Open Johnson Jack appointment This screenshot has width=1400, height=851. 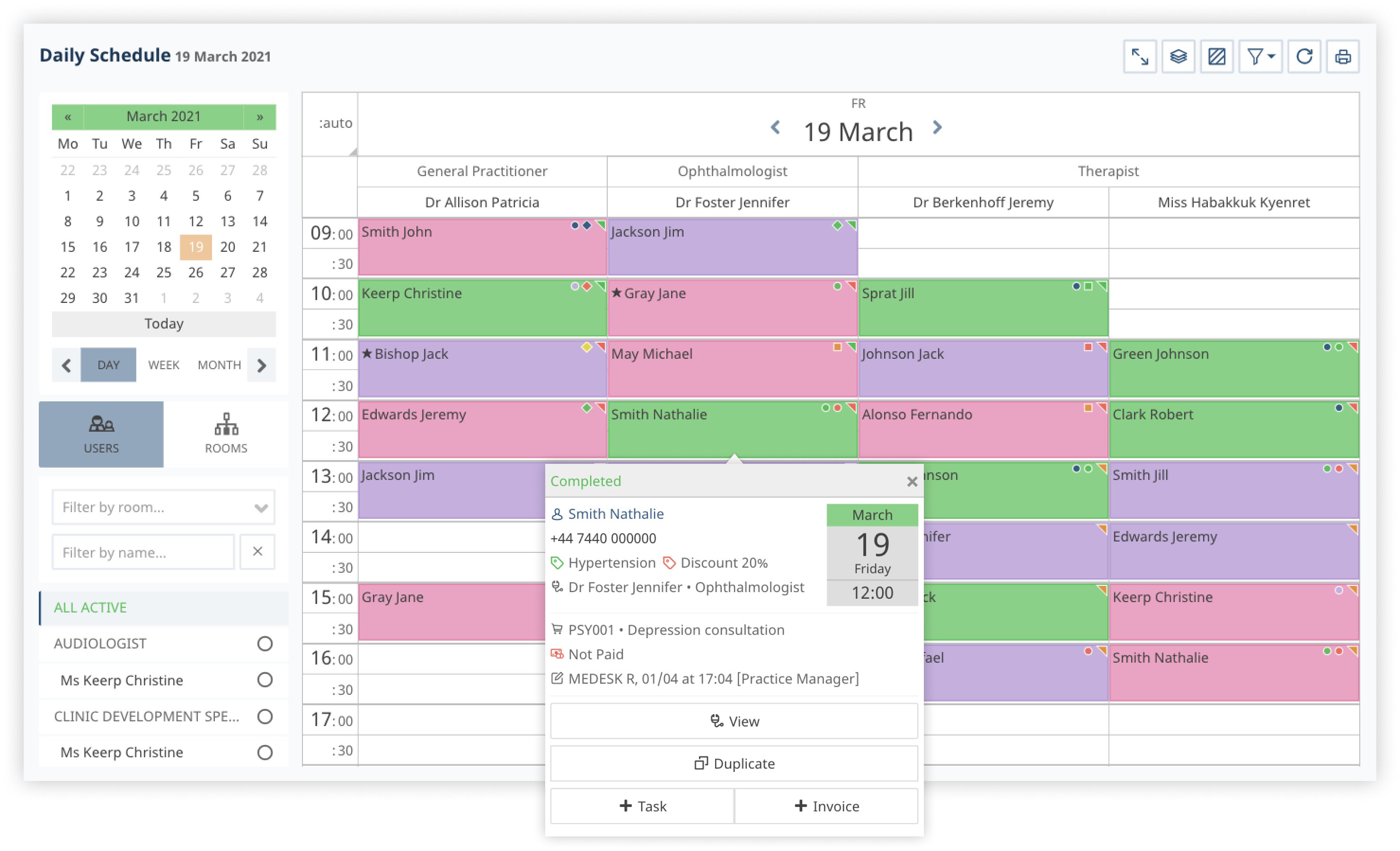coord(983,369)
